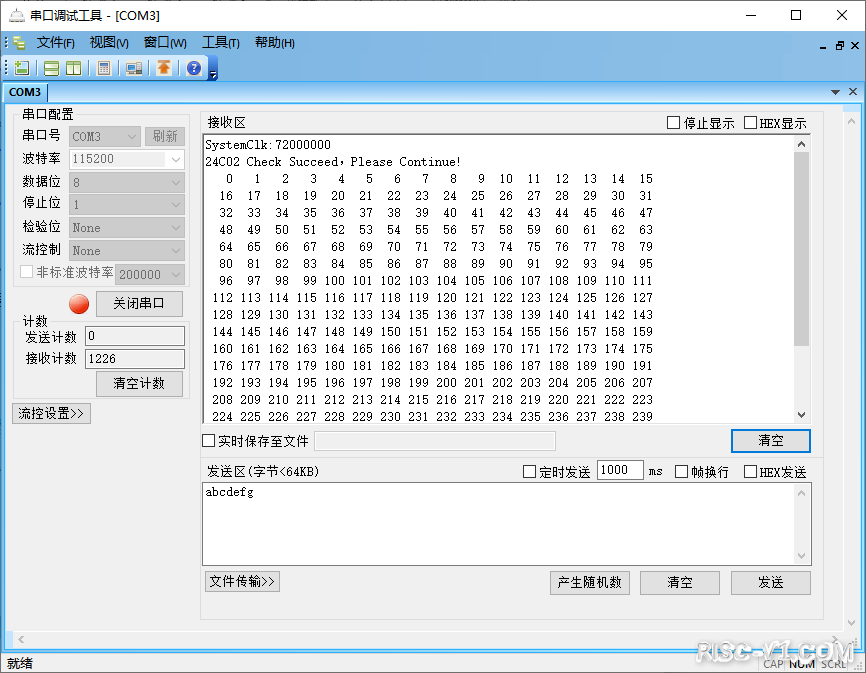
Task: Expand the 流控设置>> panel
Action: [x=51, y=414]
